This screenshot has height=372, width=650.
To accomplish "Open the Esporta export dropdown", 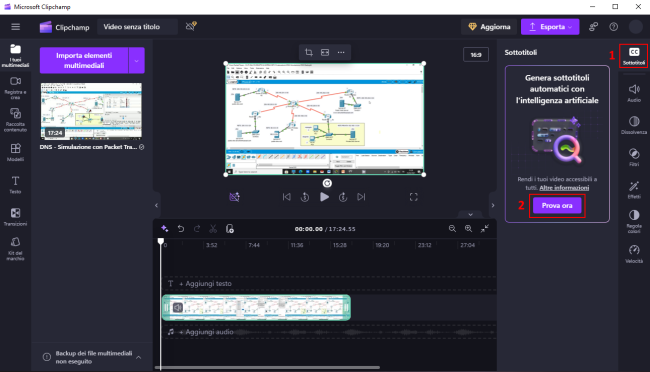I will 550,27.
